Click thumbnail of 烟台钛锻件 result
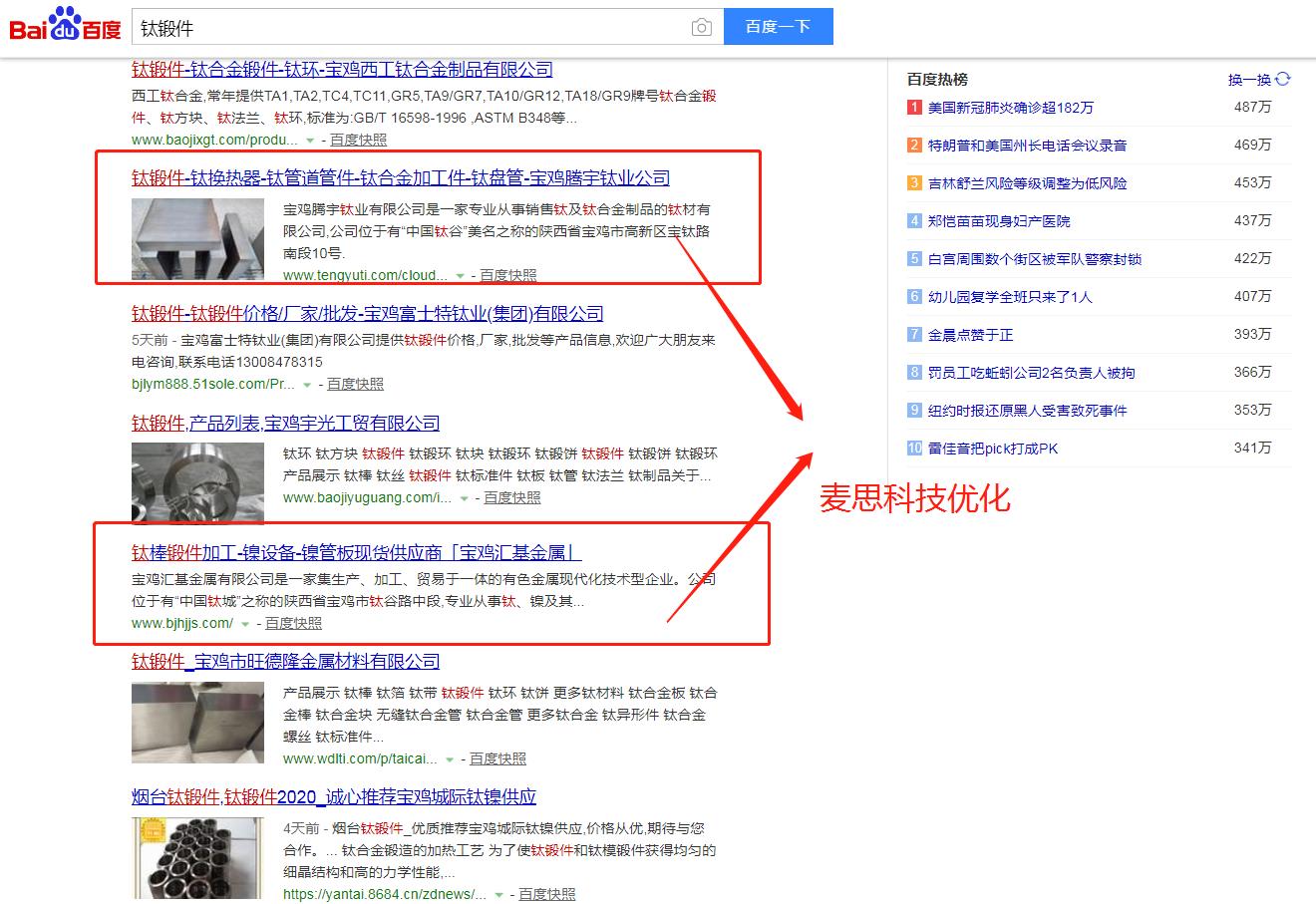The image size is (1316, 904). tap(197, 858)
